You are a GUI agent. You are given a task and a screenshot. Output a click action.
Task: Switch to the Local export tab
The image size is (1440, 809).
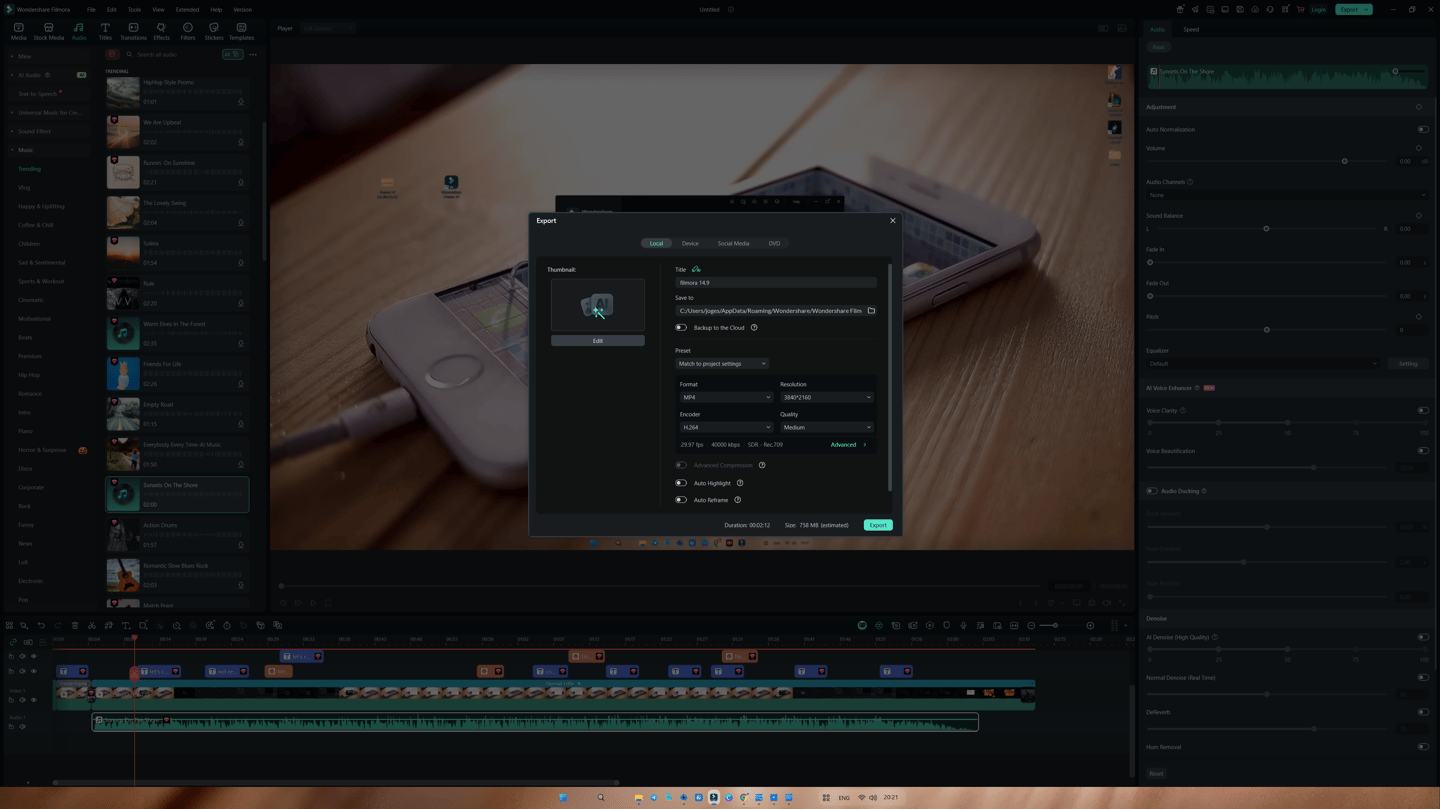(656, 243)
